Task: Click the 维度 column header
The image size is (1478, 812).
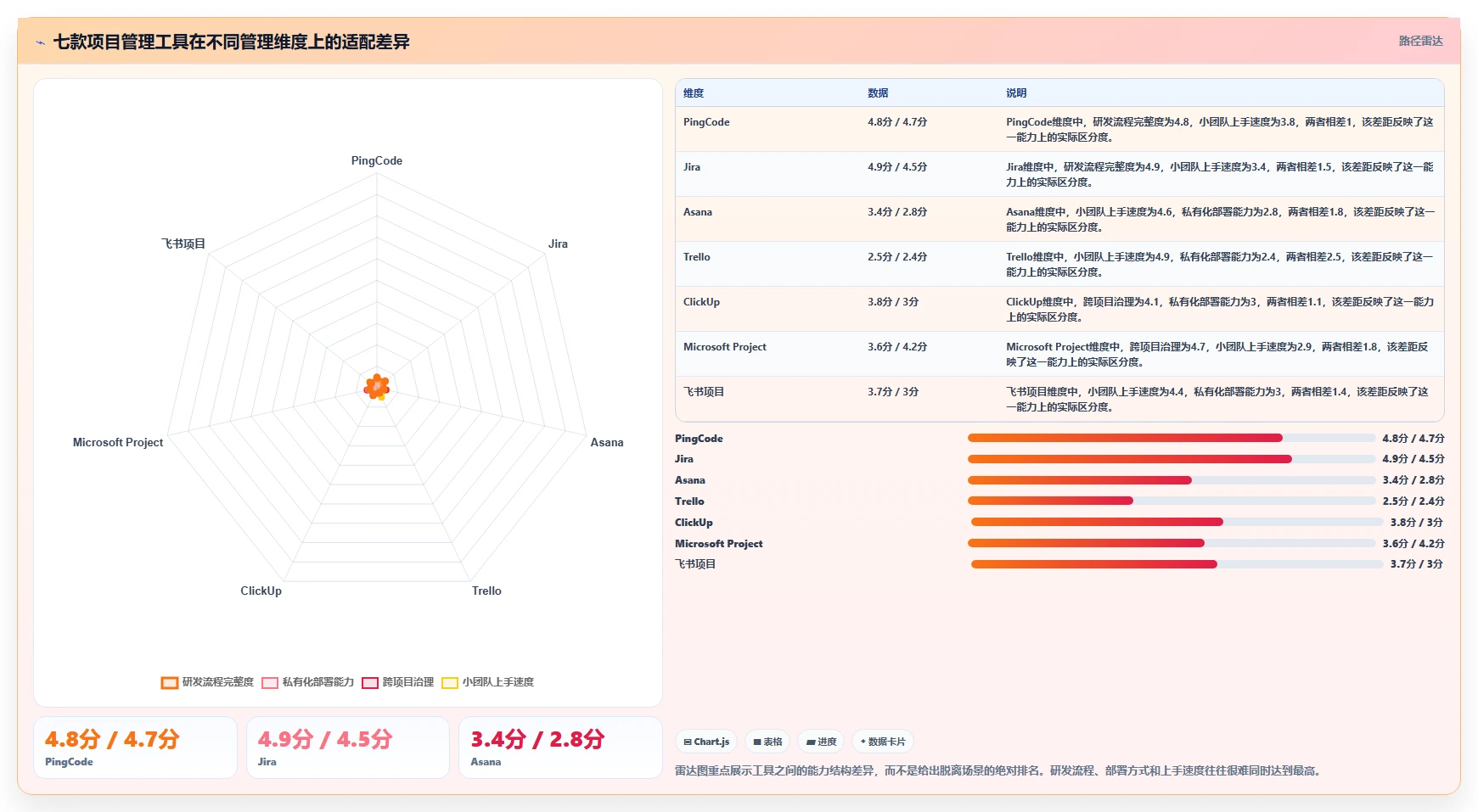Action: pyautogui.click(x=694, y=93)
